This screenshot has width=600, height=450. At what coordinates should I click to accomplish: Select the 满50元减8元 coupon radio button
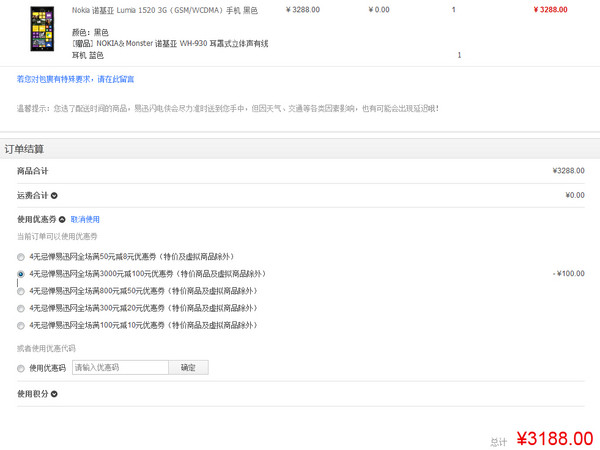coord(21,257)
